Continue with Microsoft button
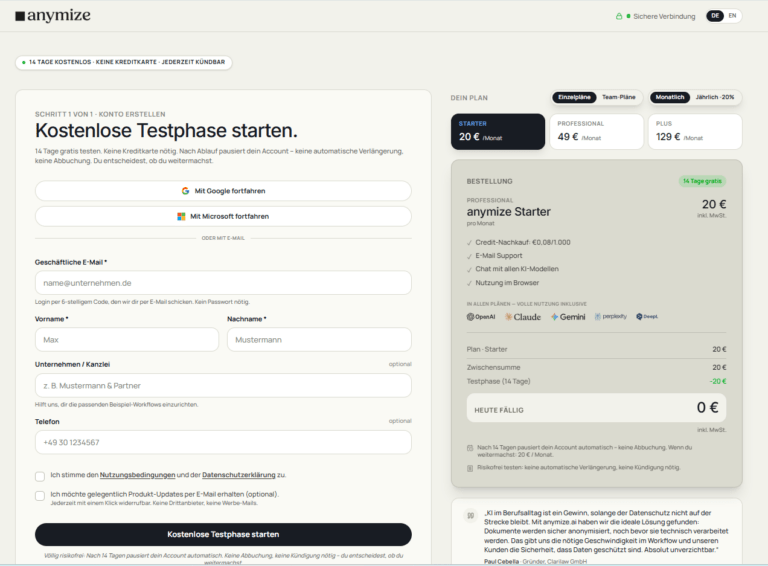Image resolution: width=768 pixels, height=566 pixels. point(223,216)
